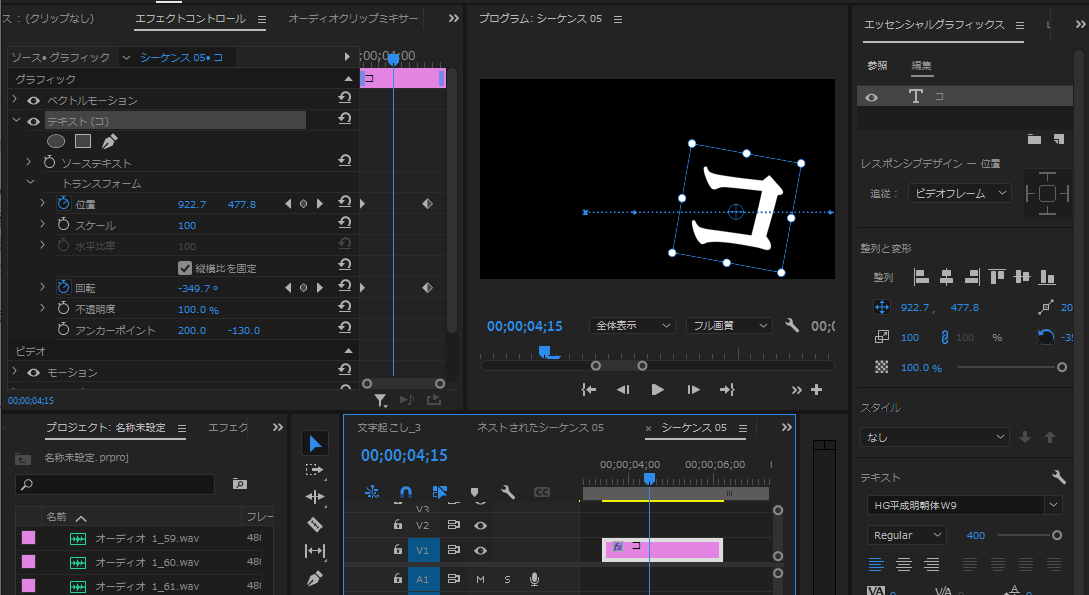
Task: Click the captions CC icon
Action: click(x=541, y=492)
